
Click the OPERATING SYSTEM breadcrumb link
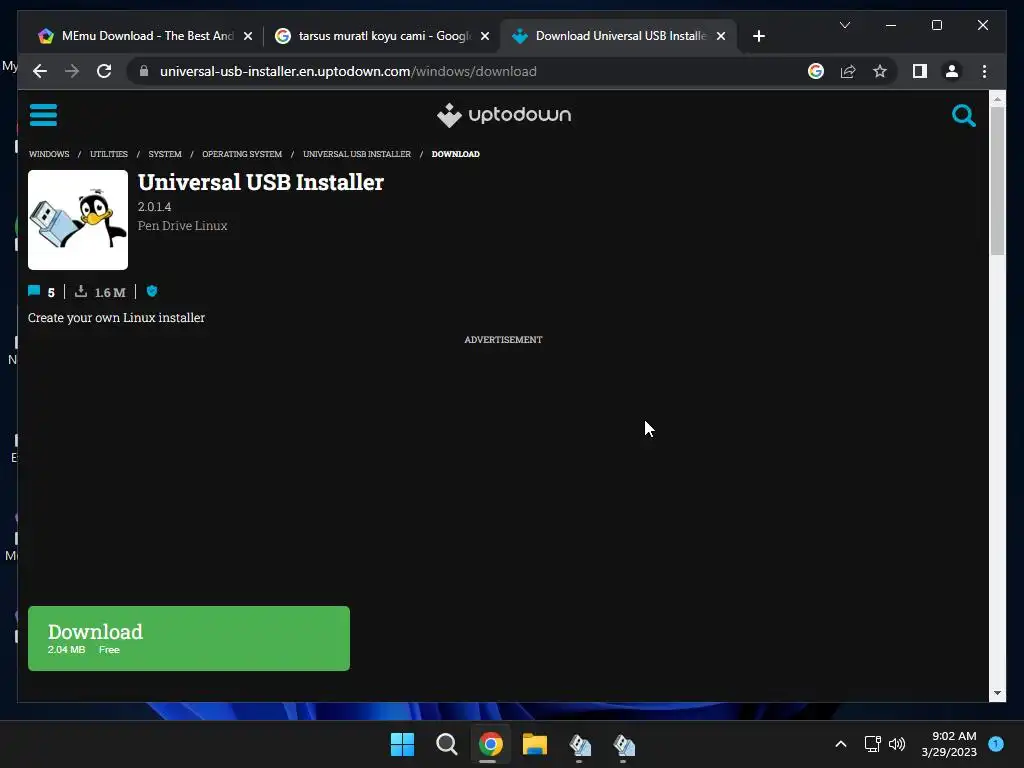tap(242, 154)
